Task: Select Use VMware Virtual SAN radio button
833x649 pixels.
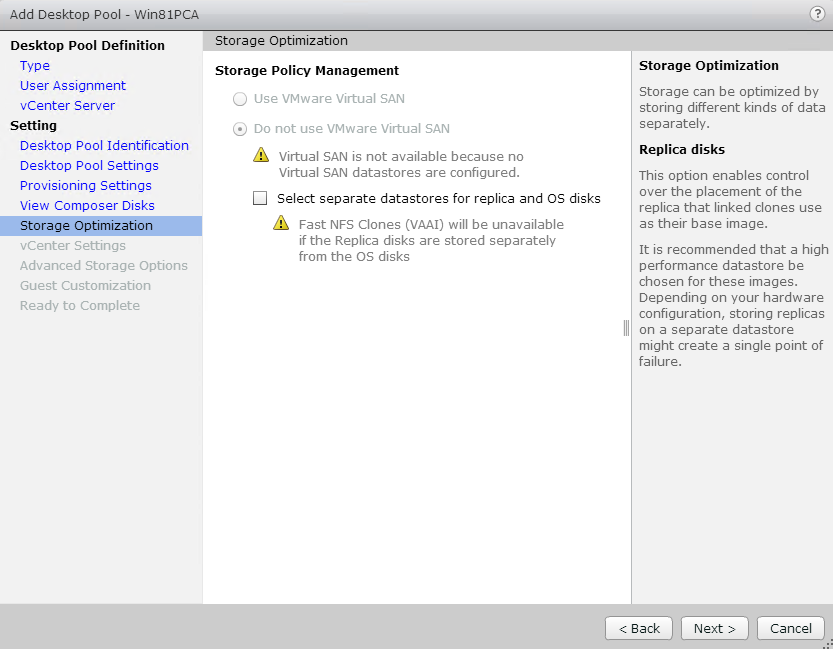Action: (240, 99)
